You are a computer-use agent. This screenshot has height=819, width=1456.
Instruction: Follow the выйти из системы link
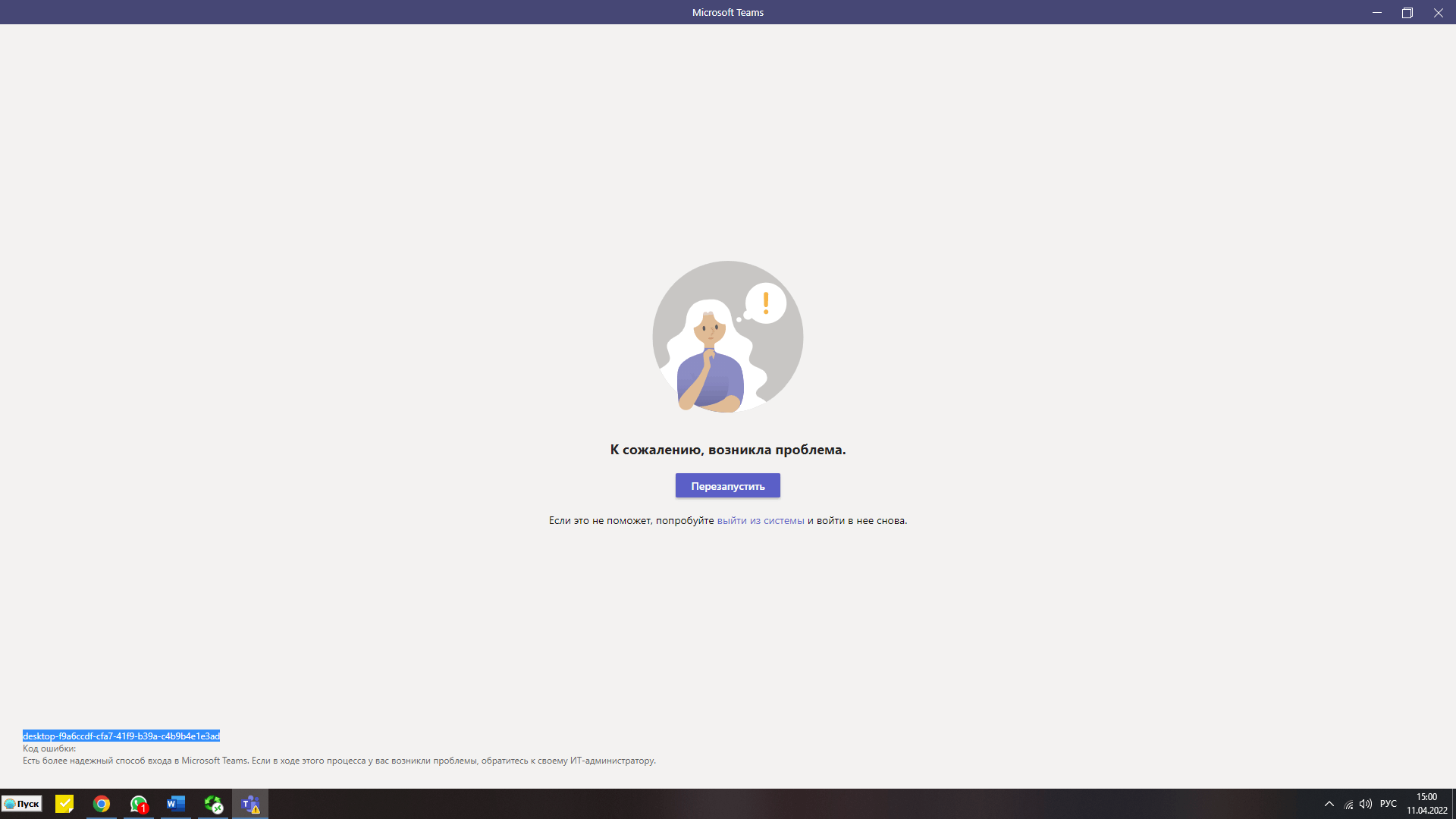(x=761, y=521)
